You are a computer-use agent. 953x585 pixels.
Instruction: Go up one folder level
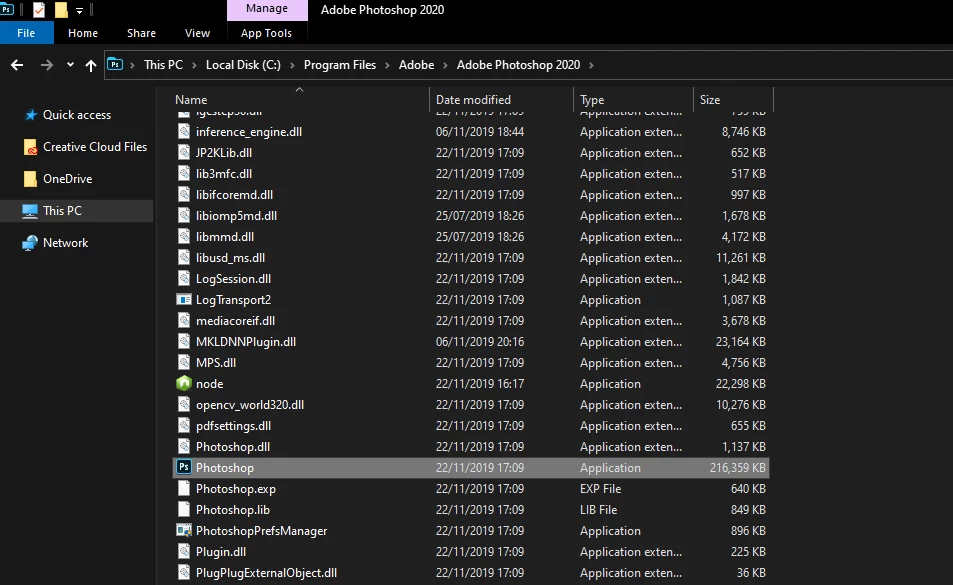tap(91, 65)
